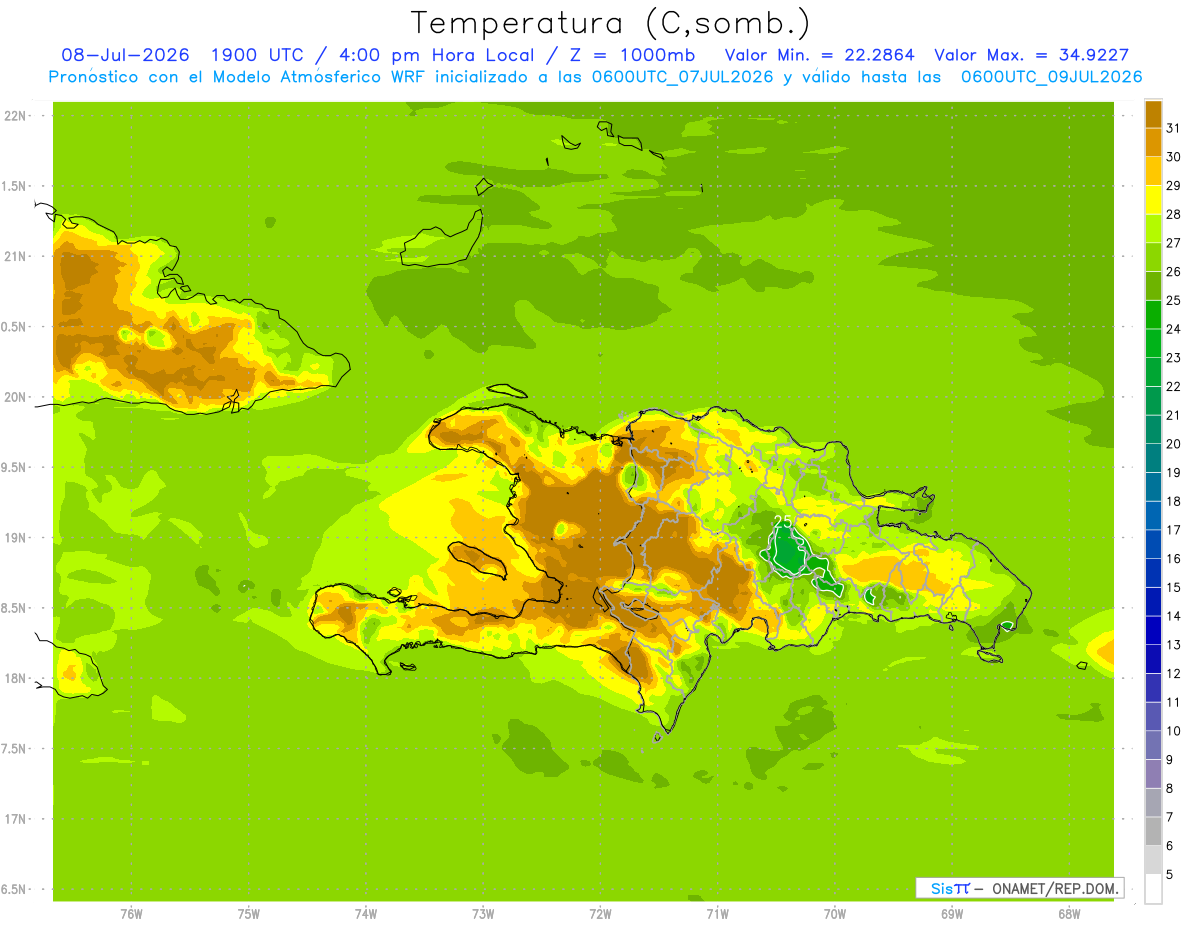The height and width of the screenshot is (927, 1200).
Task: Click the '10' label on the colorbar
Action: 1175,731
